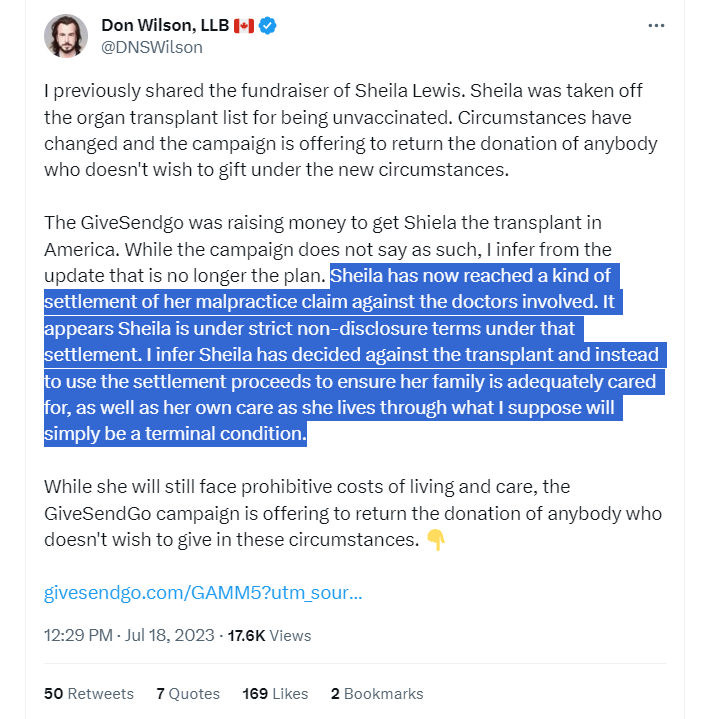The width and height of the screenshot is (715, 719).
Task: Open Don Wilson's profile picture
Action: 66,36
